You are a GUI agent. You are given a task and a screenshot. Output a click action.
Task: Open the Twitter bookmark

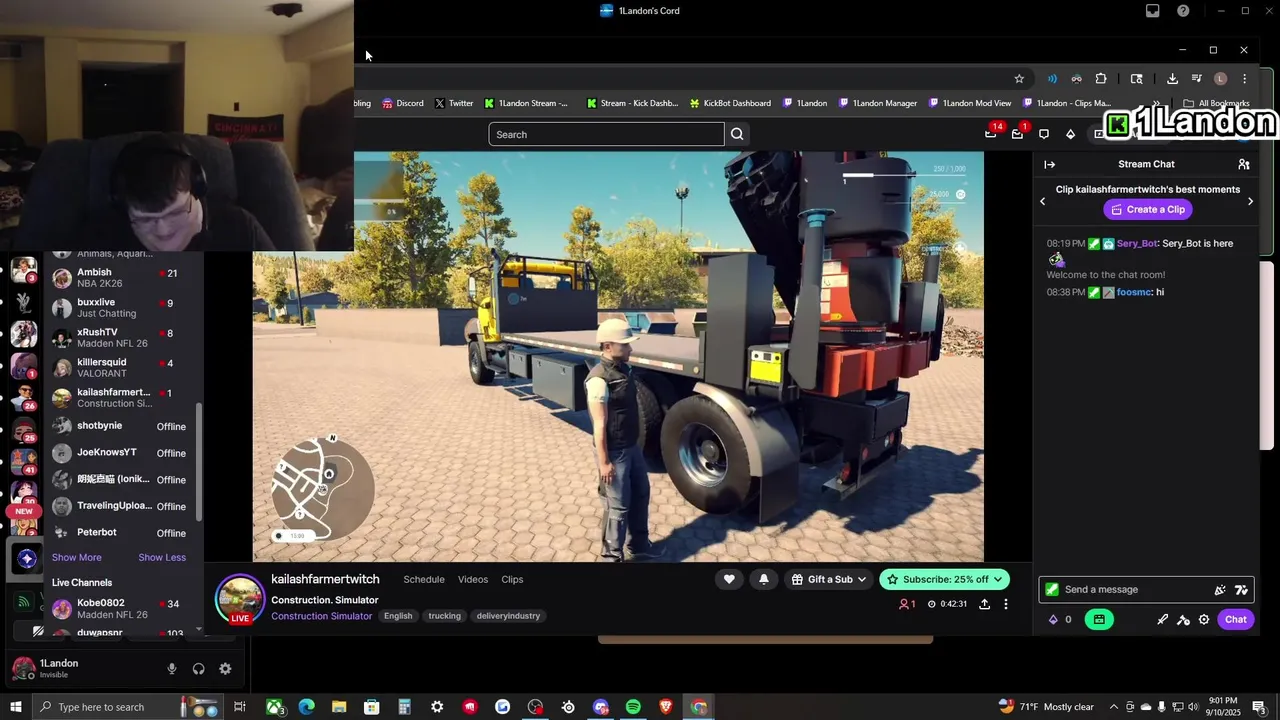click(x=454, y=103)
